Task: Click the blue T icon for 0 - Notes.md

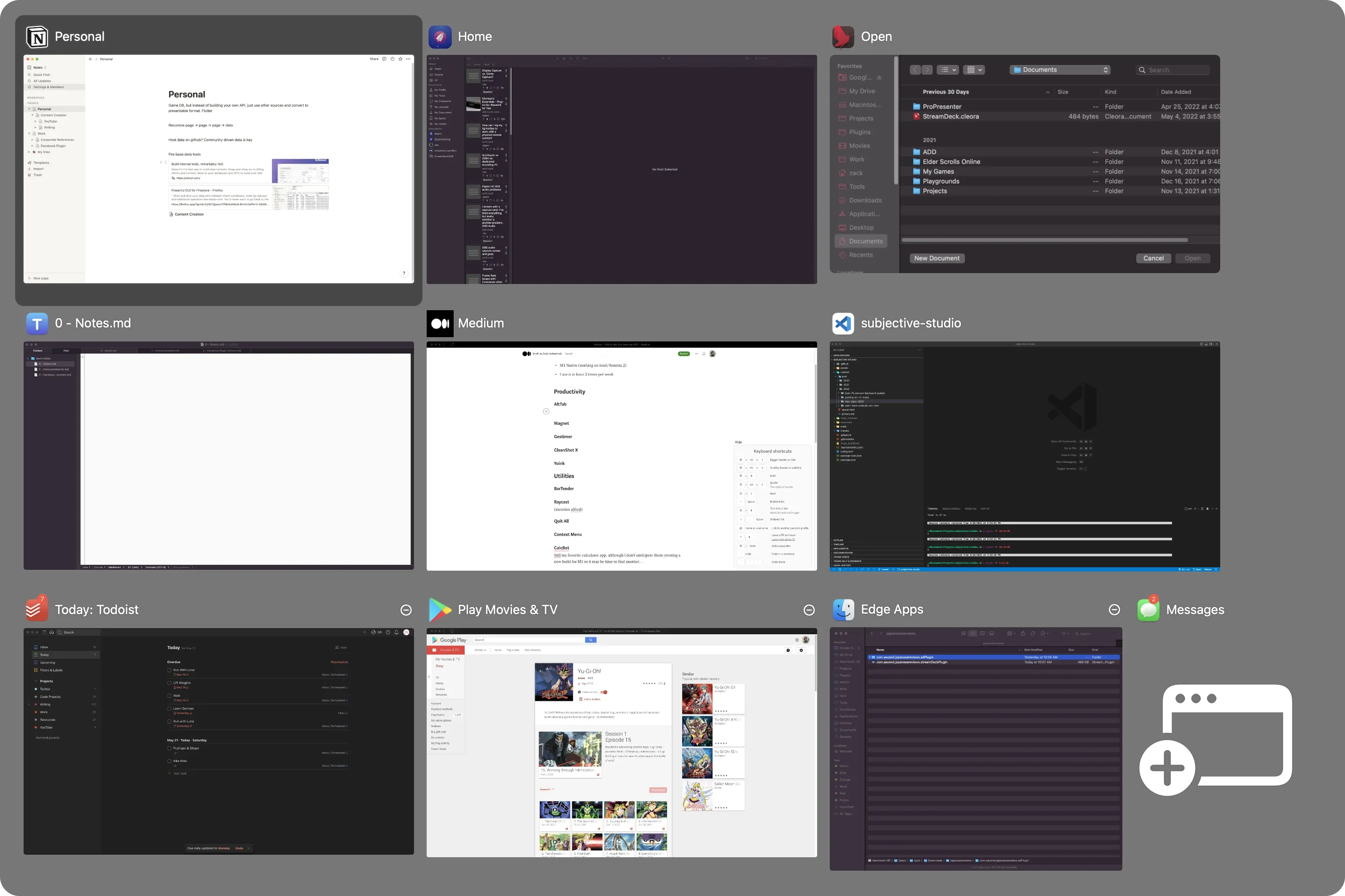Action: click(x=37, y=323)
